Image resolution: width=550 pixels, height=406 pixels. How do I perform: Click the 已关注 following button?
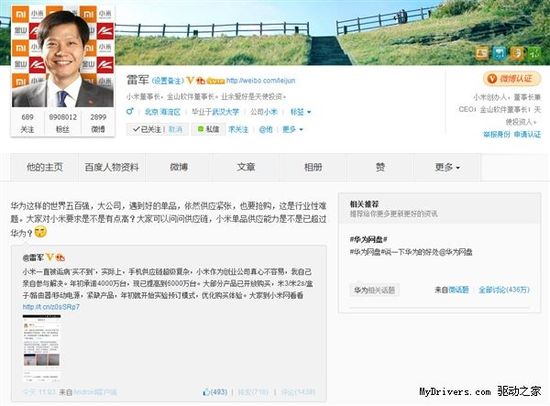147,129
